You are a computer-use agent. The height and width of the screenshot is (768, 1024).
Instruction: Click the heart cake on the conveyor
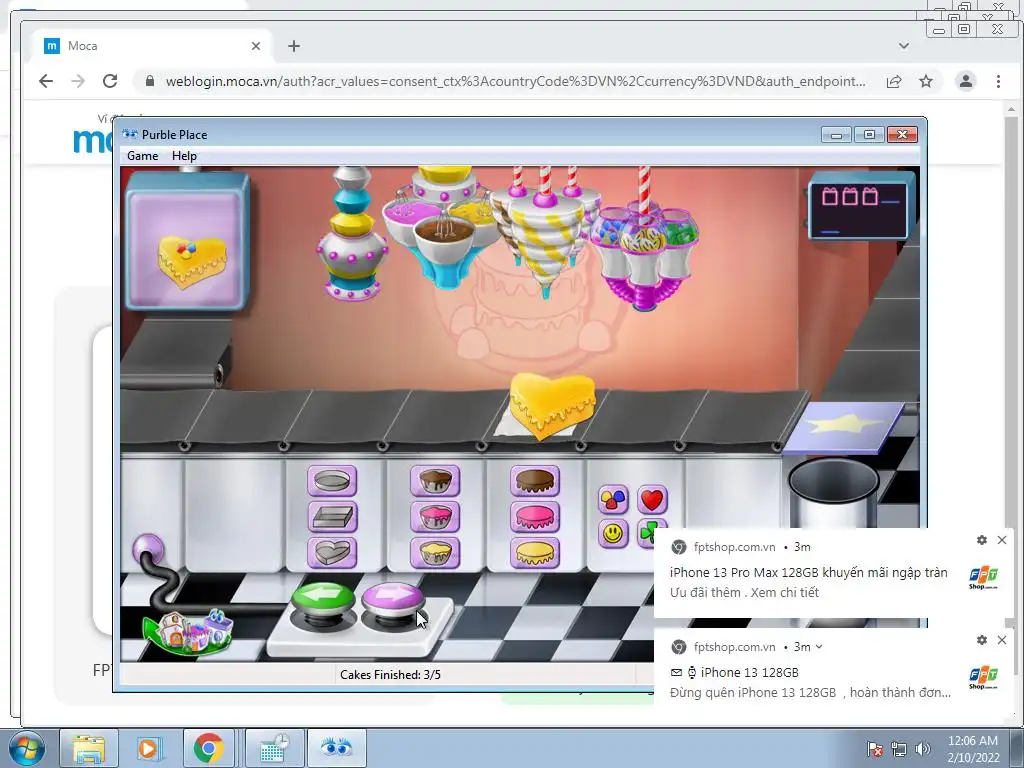point(552,404)
